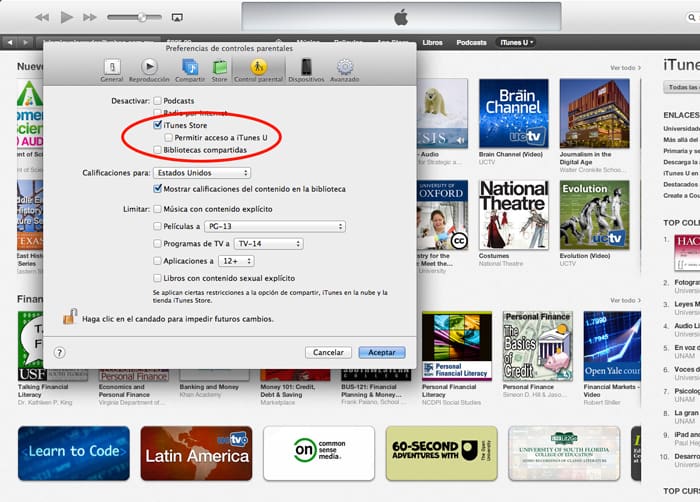
Task: Open the Common Sense Media banner
Action: point(319,453)
